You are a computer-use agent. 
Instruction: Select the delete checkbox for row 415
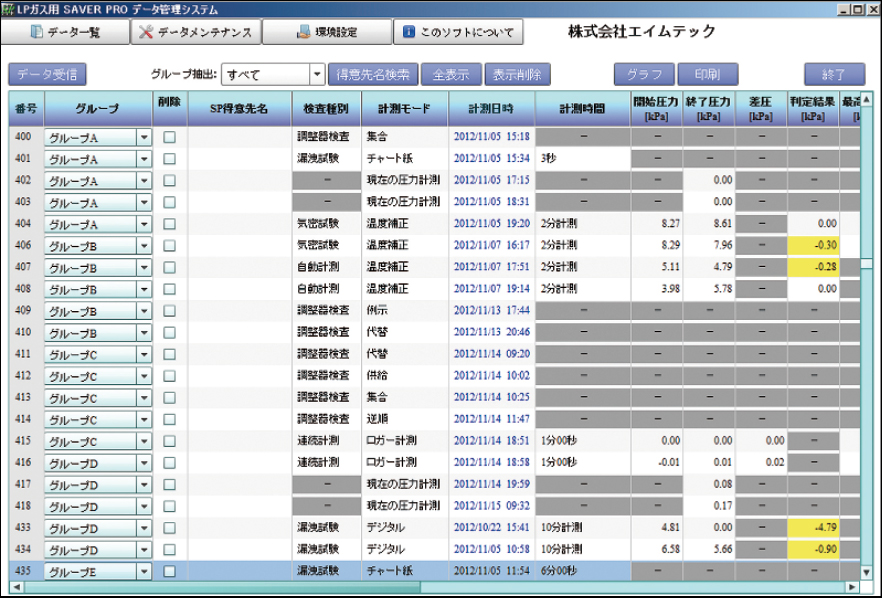169,441
